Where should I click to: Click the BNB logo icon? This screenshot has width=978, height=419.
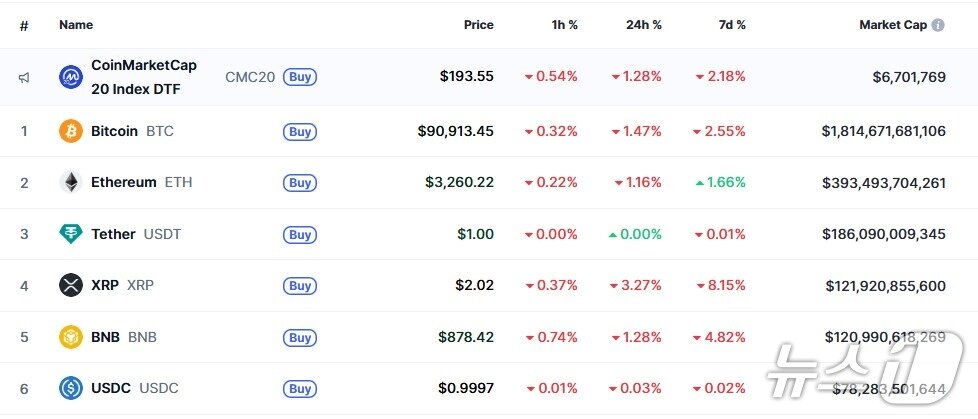tap(71, 337)
